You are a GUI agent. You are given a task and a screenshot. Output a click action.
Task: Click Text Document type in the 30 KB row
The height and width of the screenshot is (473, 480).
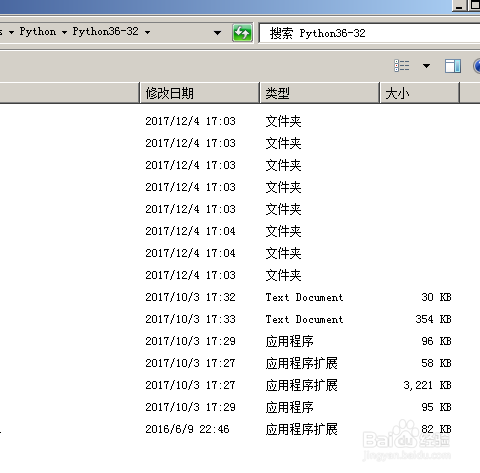[304, 297]
